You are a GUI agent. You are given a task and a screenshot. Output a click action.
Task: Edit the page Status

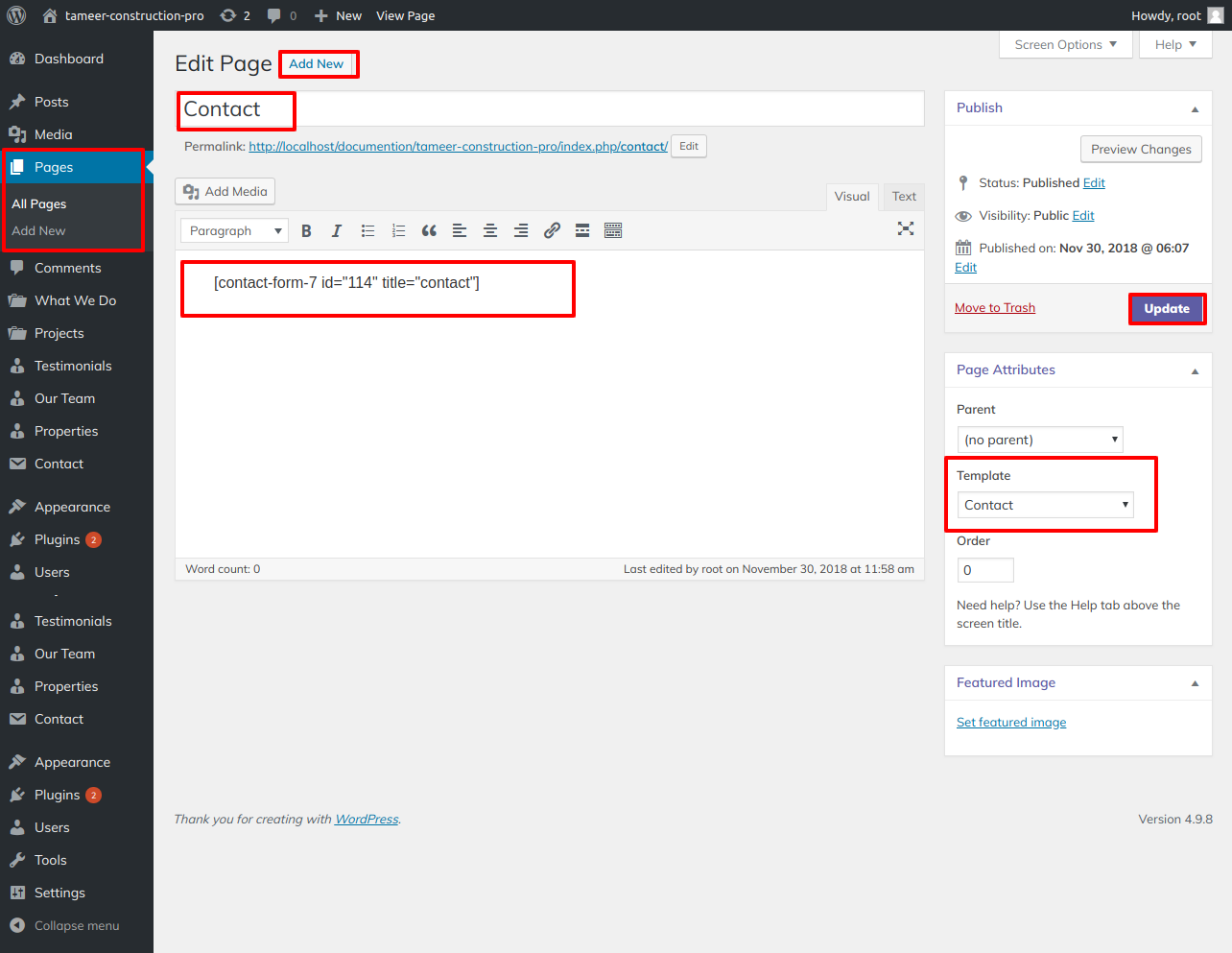click(1094, 182)
